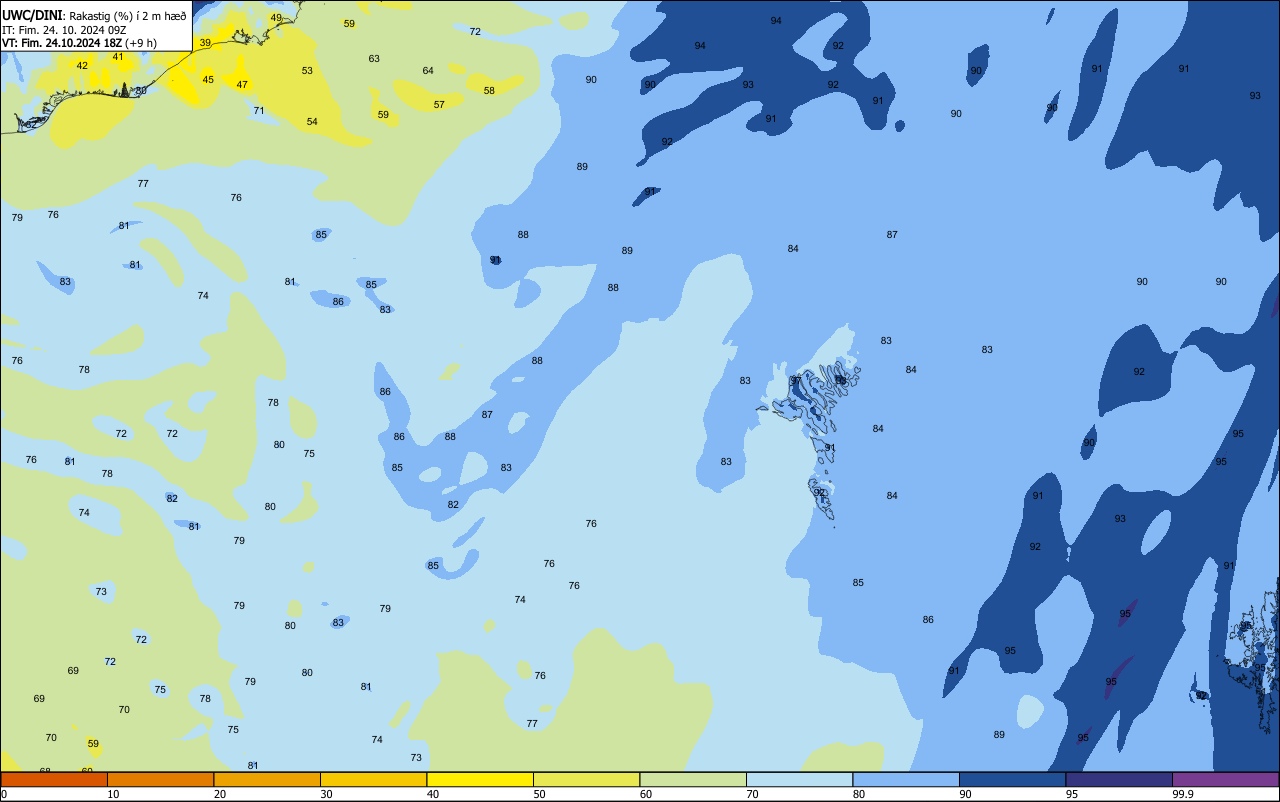
Task: Click the map value 45
Action: [x=208, y=80]
